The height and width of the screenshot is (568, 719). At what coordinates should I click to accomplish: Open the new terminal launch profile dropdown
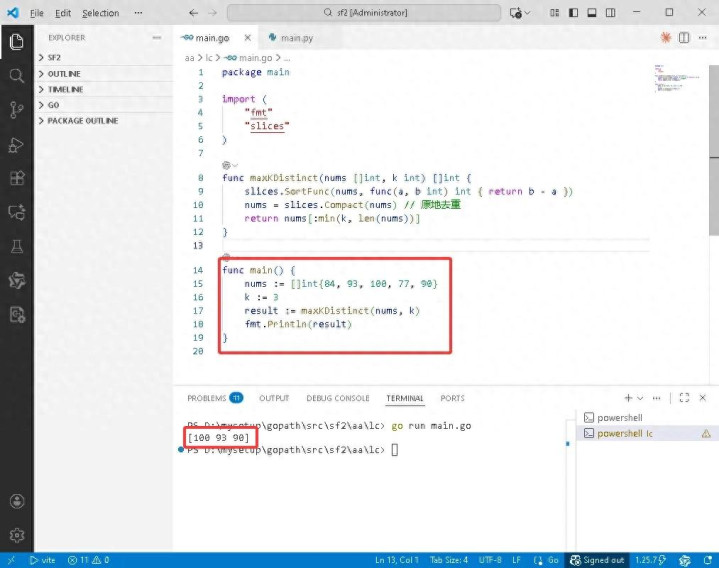point(642,398)
